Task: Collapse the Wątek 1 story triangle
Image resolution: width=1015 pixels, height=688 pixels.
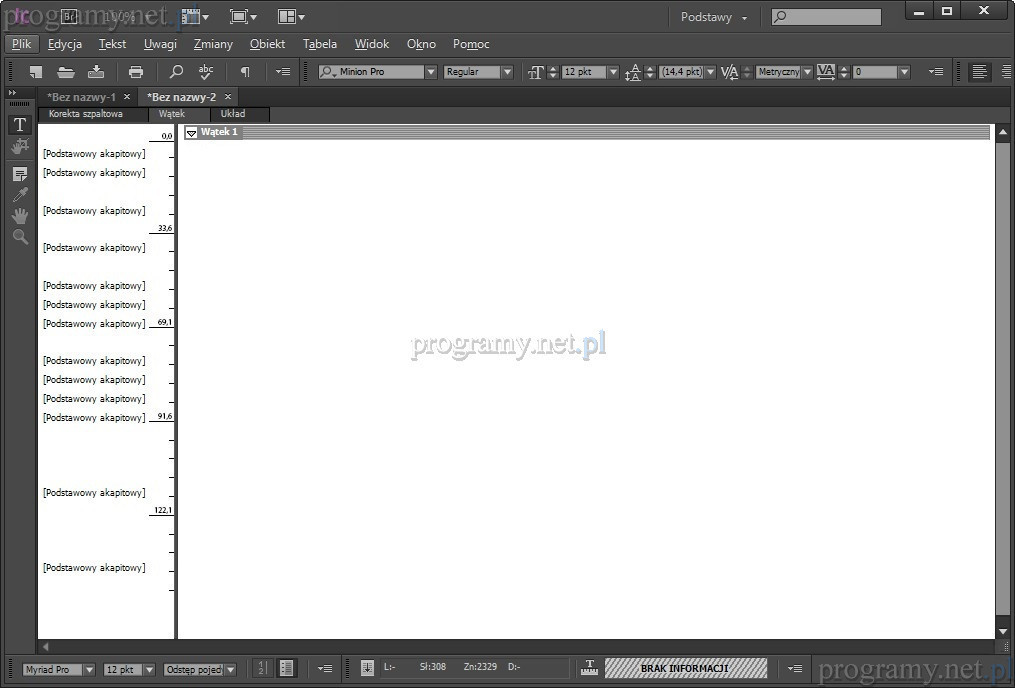Action: 191,132
